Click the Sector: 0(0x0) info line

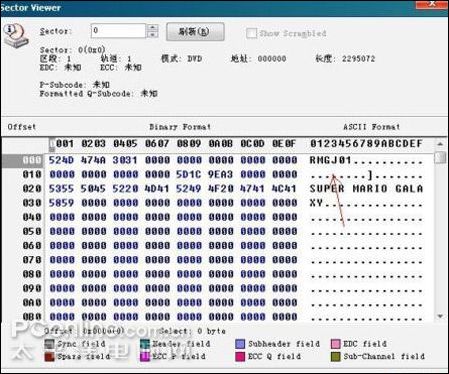tap(73, 50)
